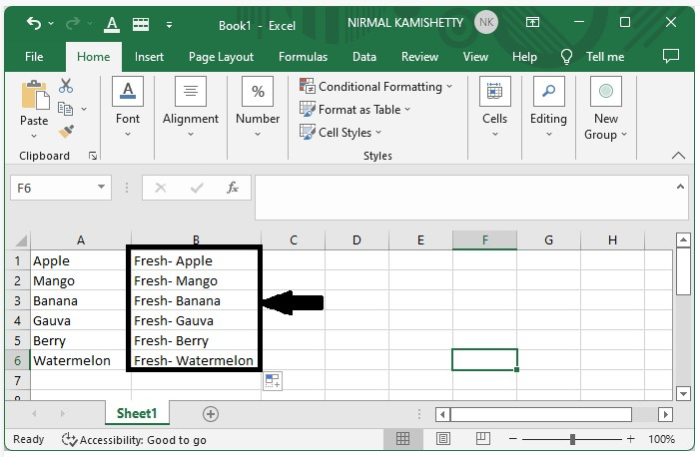Open the File menu
Image resolution: width=700 pixels, height=457 pixels.
(34, 57)
